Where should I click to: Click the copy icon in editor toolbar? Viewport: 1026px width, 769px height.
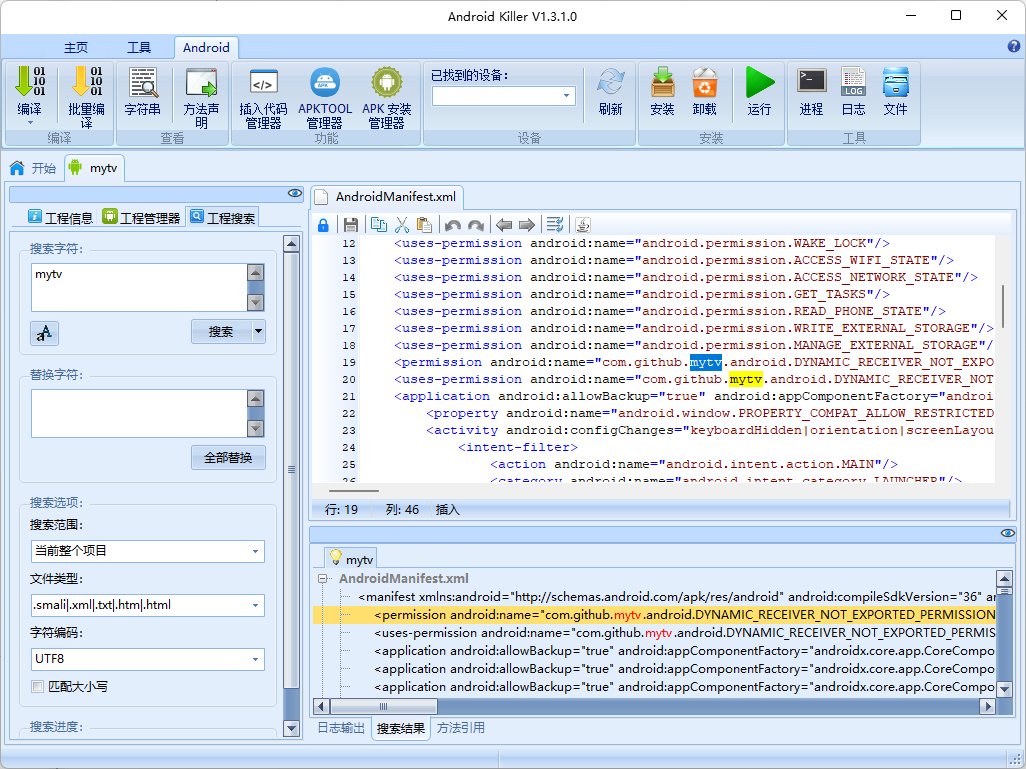coord(379,224)
